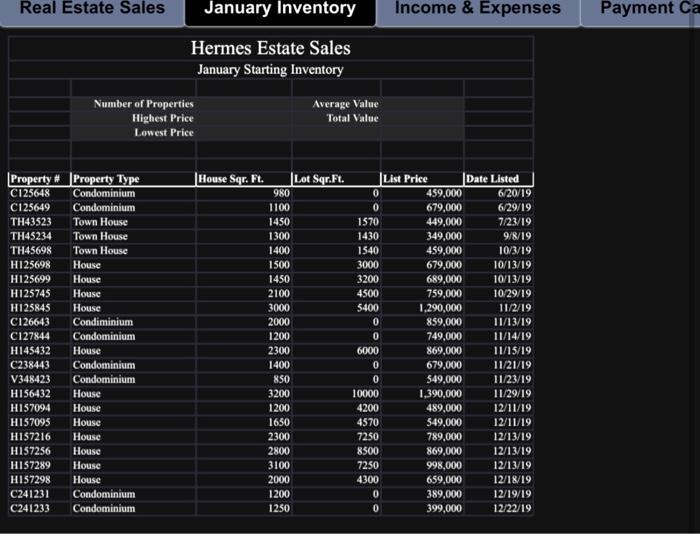Select property number TH45234

(39, 236)
